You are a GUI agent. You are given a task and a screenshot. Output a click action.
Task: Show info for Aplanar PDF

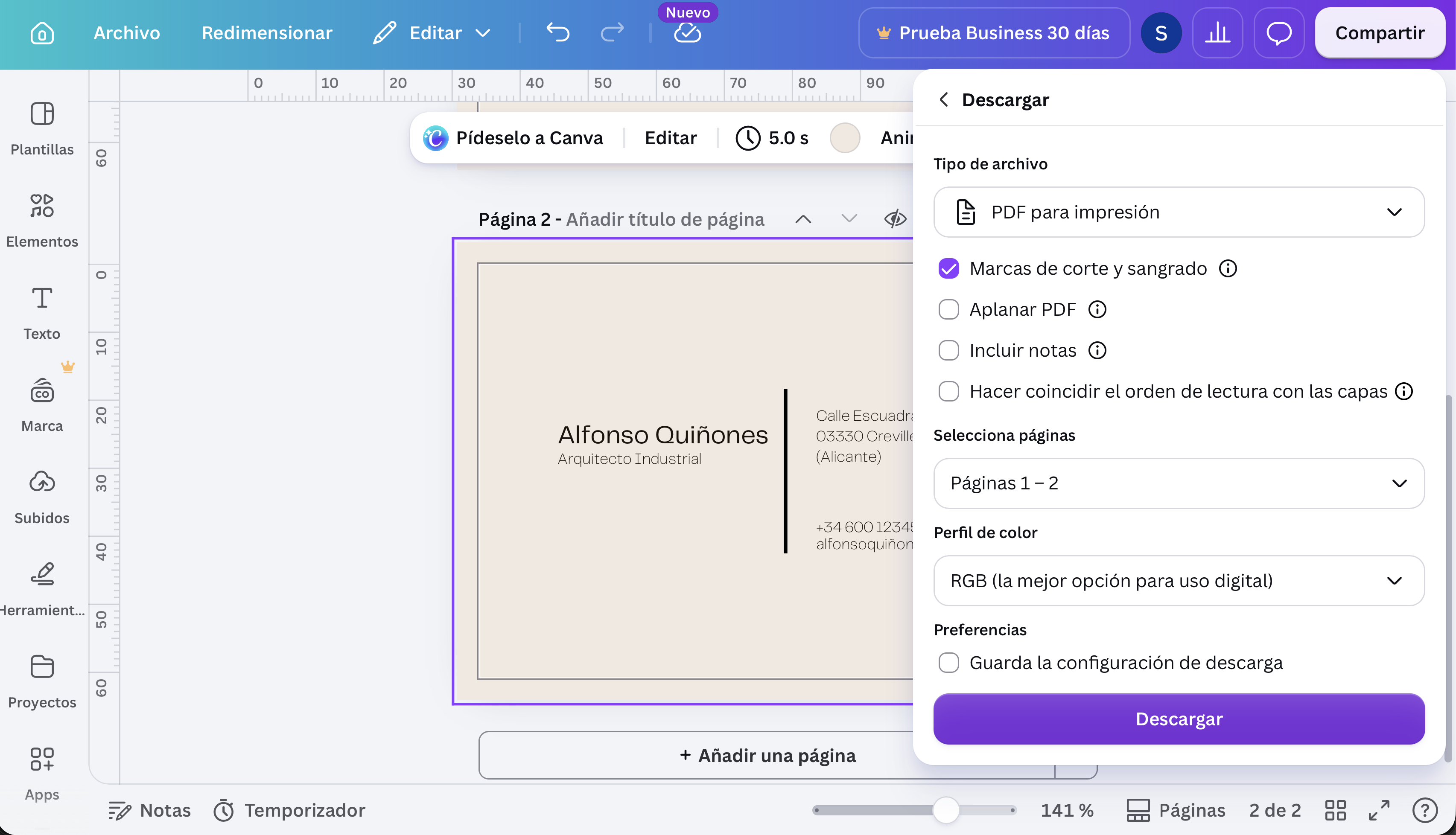coord(1097,310)
